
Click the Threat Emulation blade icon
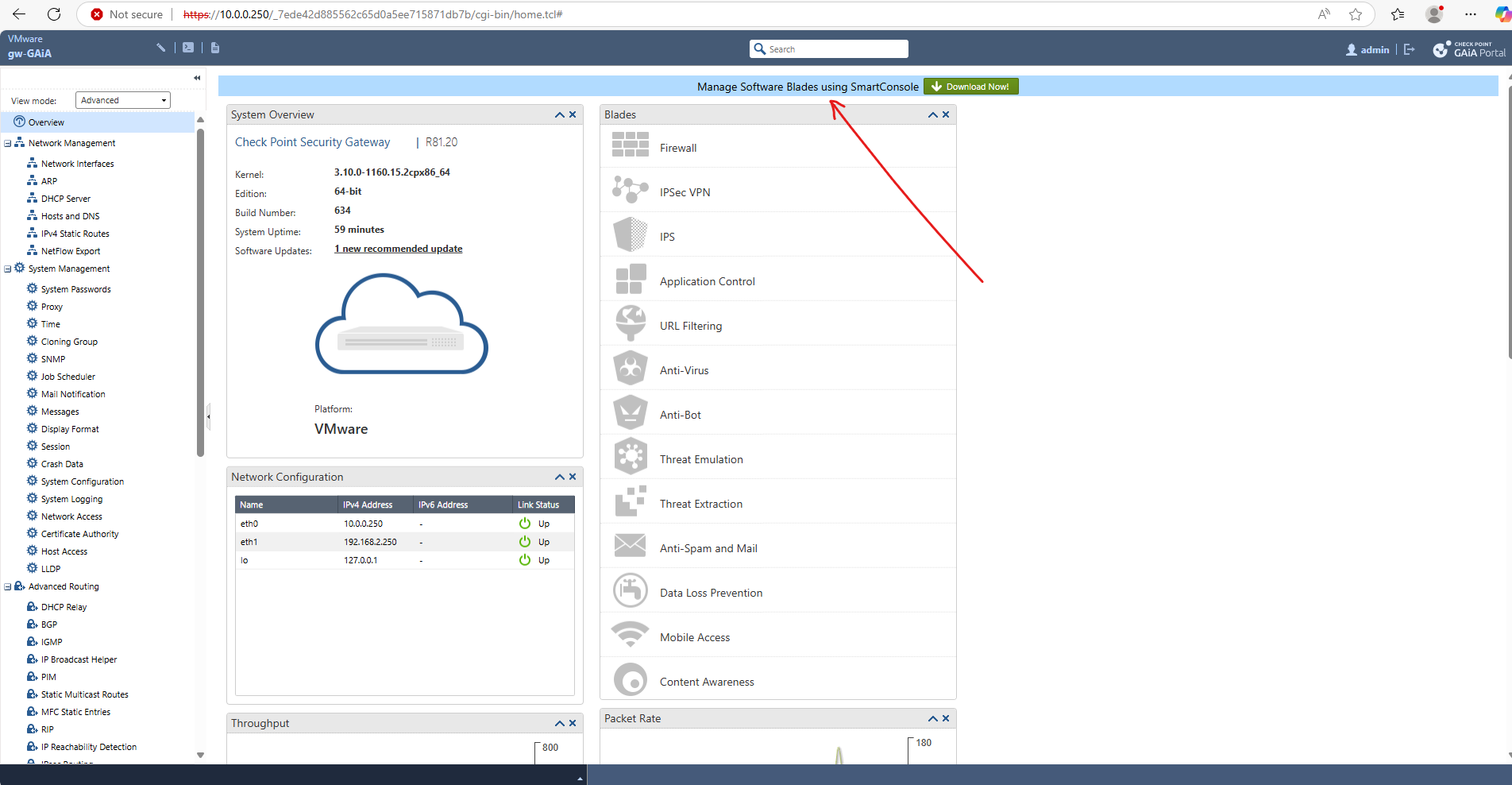[x=631, y=457]
